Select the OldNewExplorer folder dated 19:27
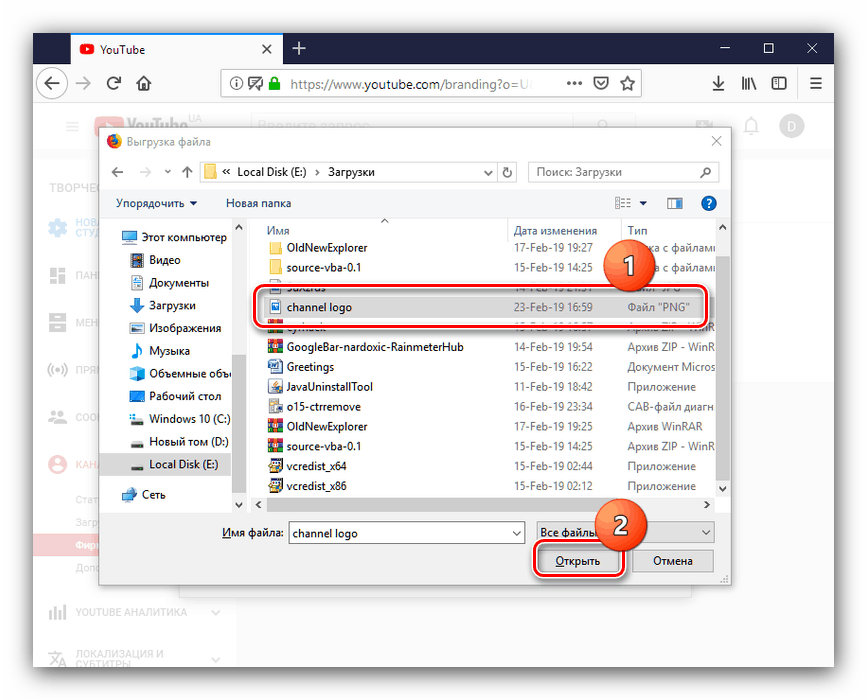This screenshot has width=867, height=700. pyautogui.click(x=489, y=248)
